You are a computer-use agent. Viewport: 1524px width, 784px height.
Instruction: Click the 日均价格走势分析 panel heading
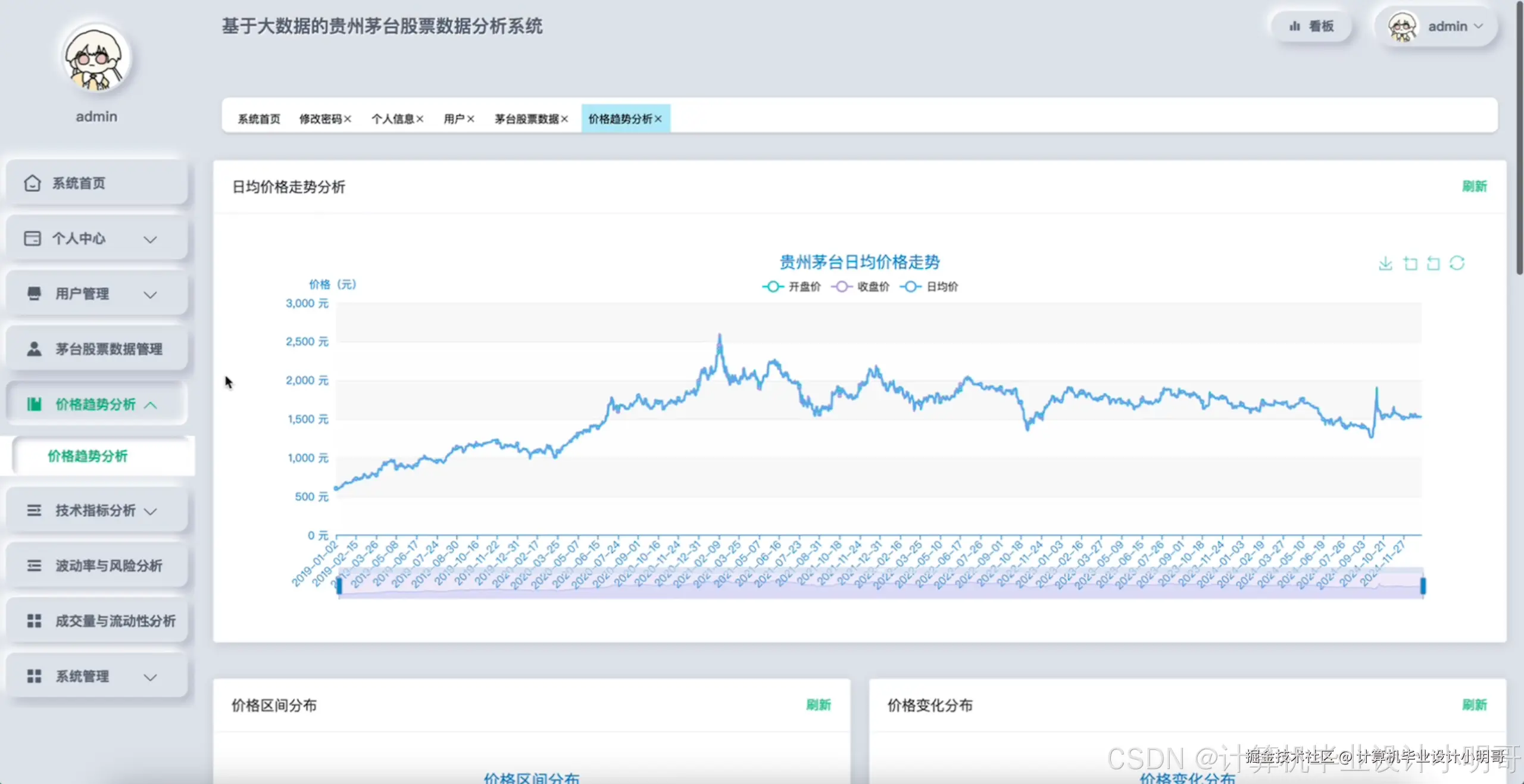click(x=289, y=187)
